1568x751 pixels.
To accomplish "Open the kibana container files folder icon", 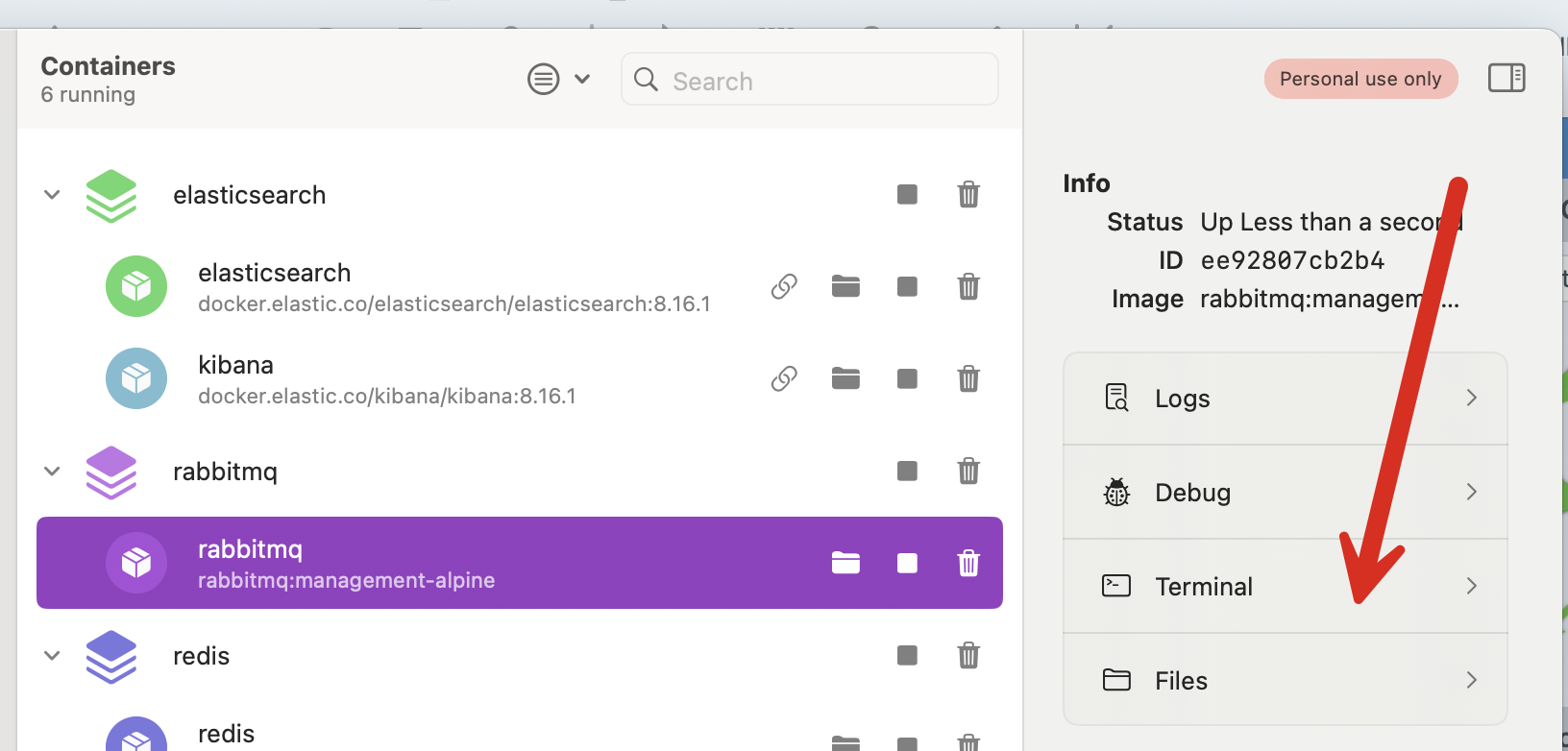I will pos(845,379).
